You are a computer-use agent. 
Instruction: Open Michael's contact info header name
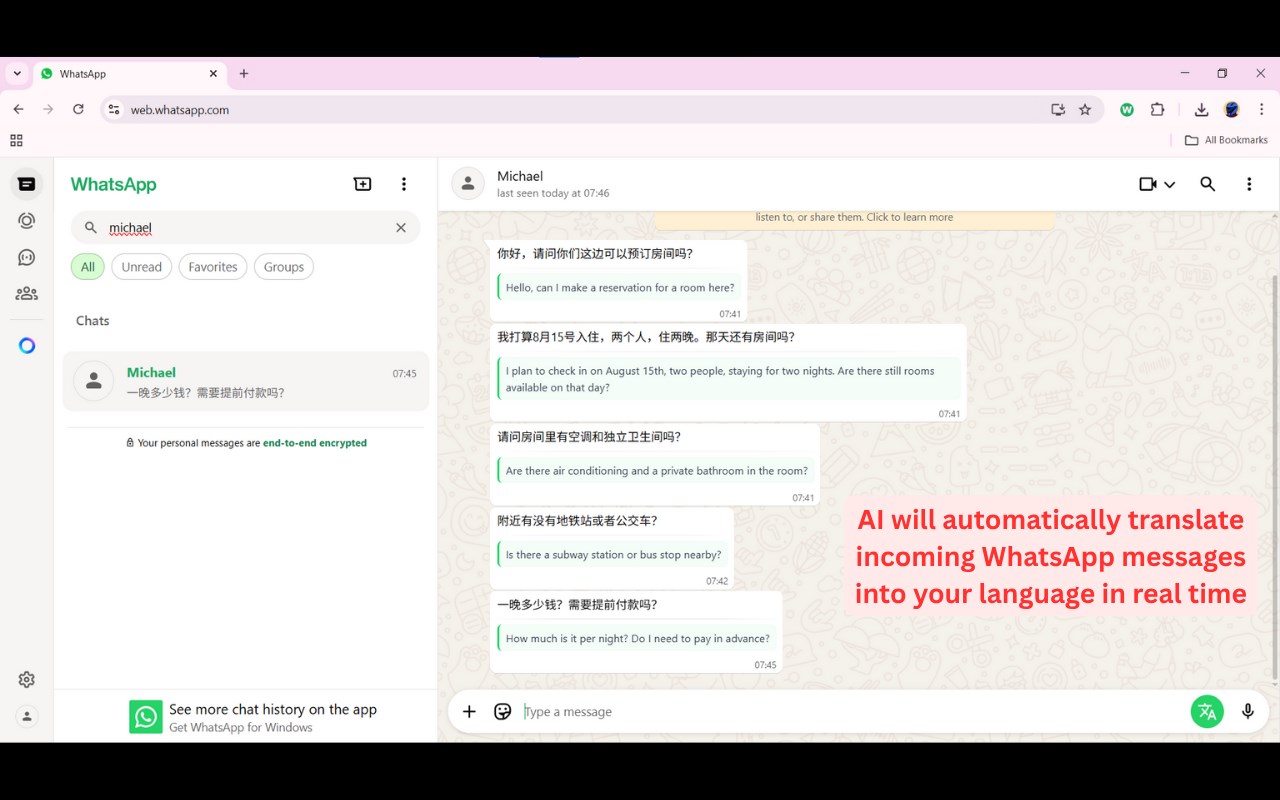(x=520, y=176)
